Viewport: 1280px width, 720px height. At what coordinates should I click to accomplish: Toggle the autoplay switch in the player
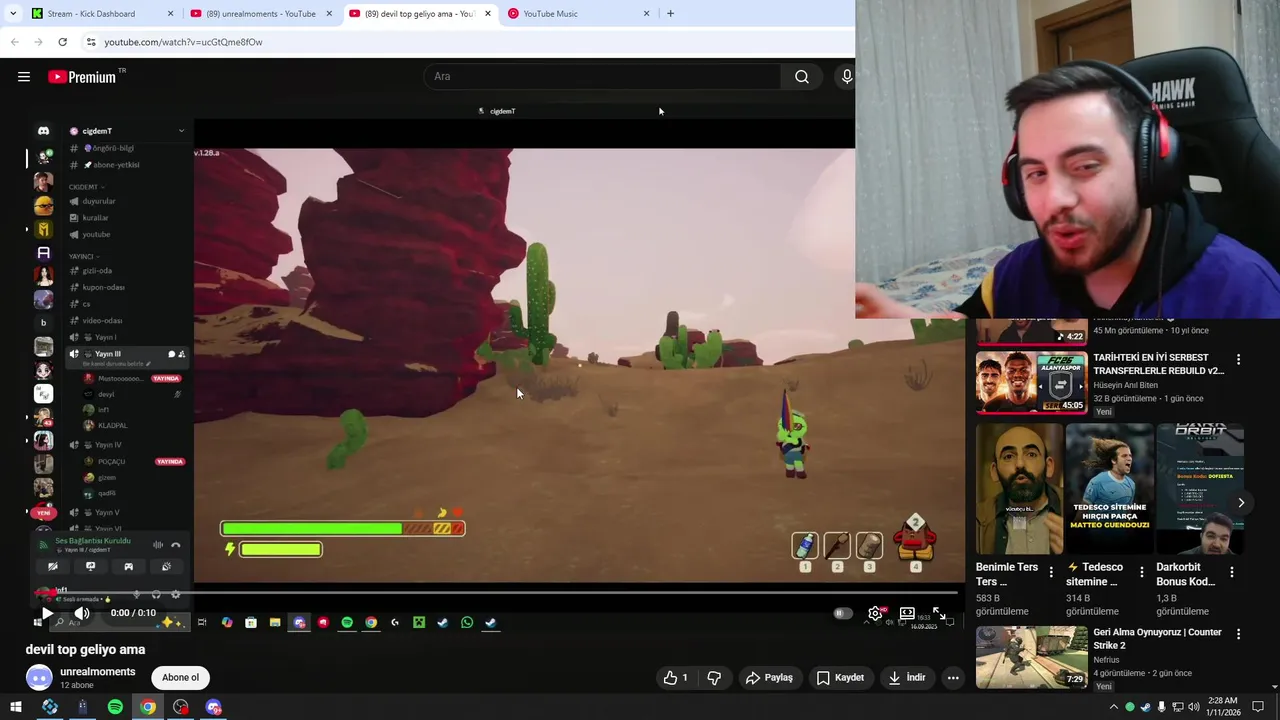coord(843,613)
